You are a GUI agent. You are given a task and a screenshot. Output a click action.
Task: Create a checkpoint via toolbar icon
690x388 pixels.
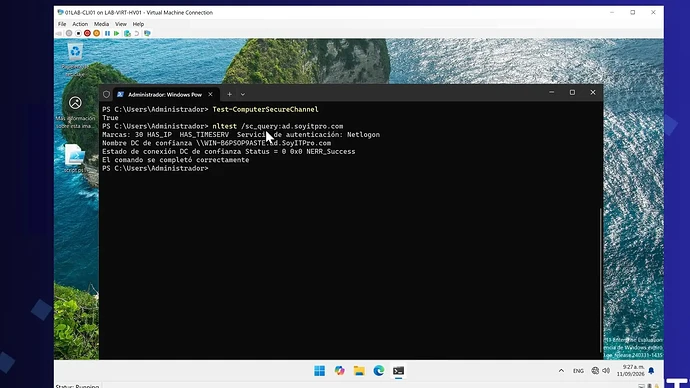click(127, 33)
